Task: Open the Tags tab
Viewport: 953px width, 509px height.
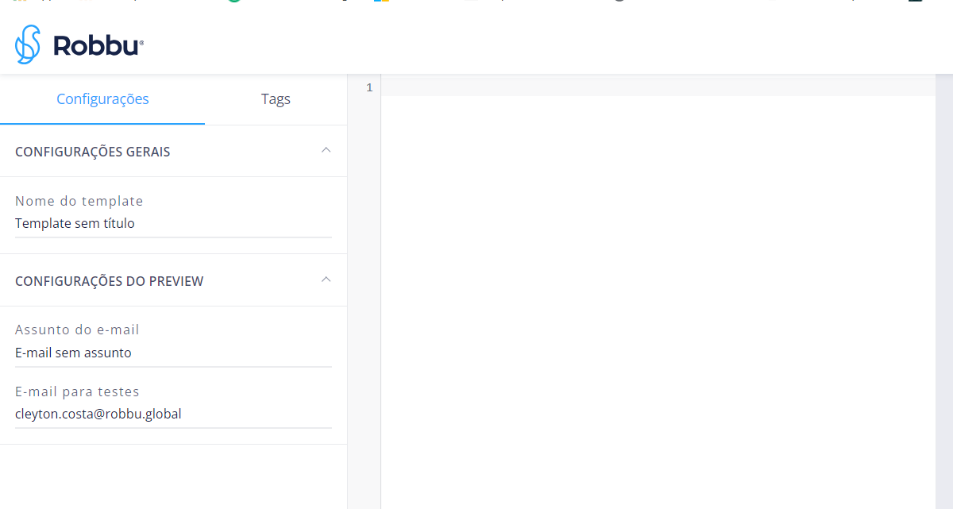Action: [x=276, y=99]
